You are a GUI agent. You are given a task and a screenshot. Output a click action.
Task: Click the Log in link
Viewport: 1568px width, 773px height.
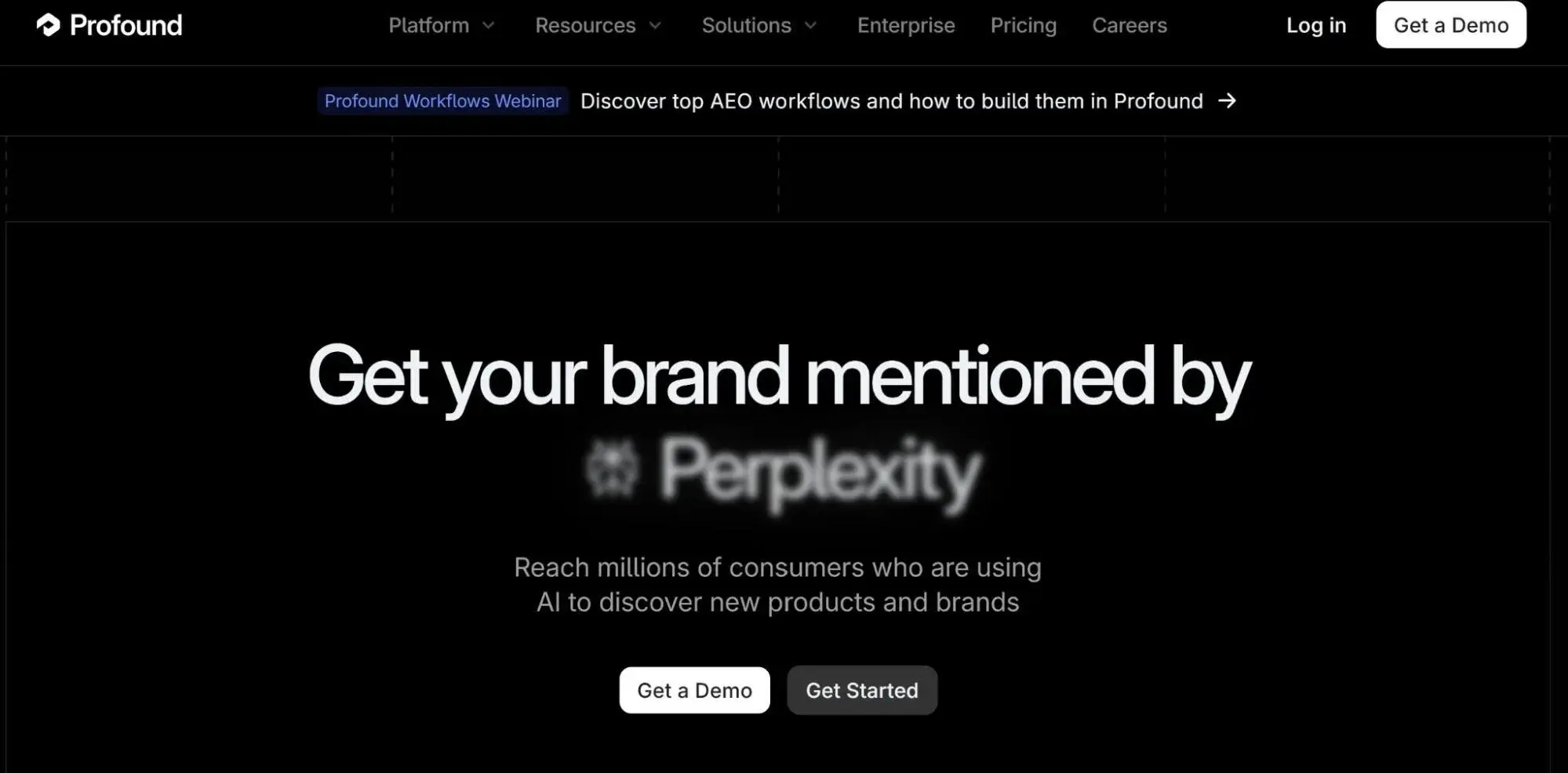[x=1315, y=25]
